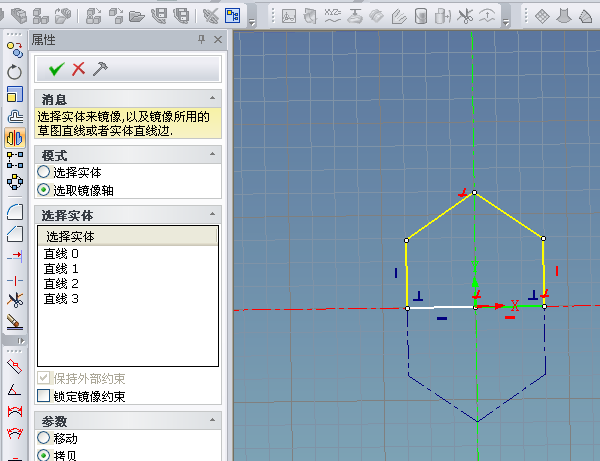Select the Chamfer tool in left toolbar

(x=14, y=233)
